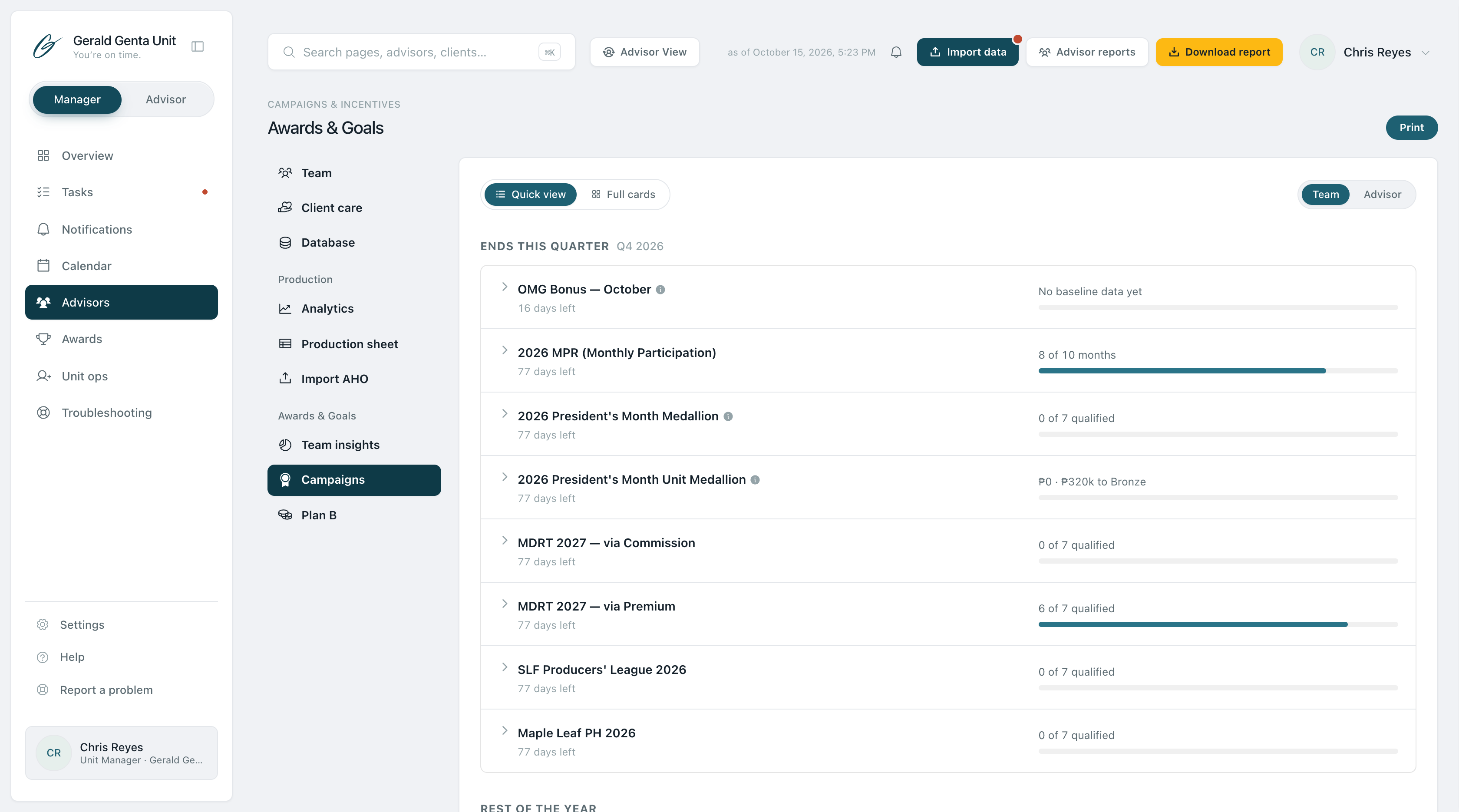Click Report a problem
Screen dimensions: 1459x812
[x=121, y=690]
